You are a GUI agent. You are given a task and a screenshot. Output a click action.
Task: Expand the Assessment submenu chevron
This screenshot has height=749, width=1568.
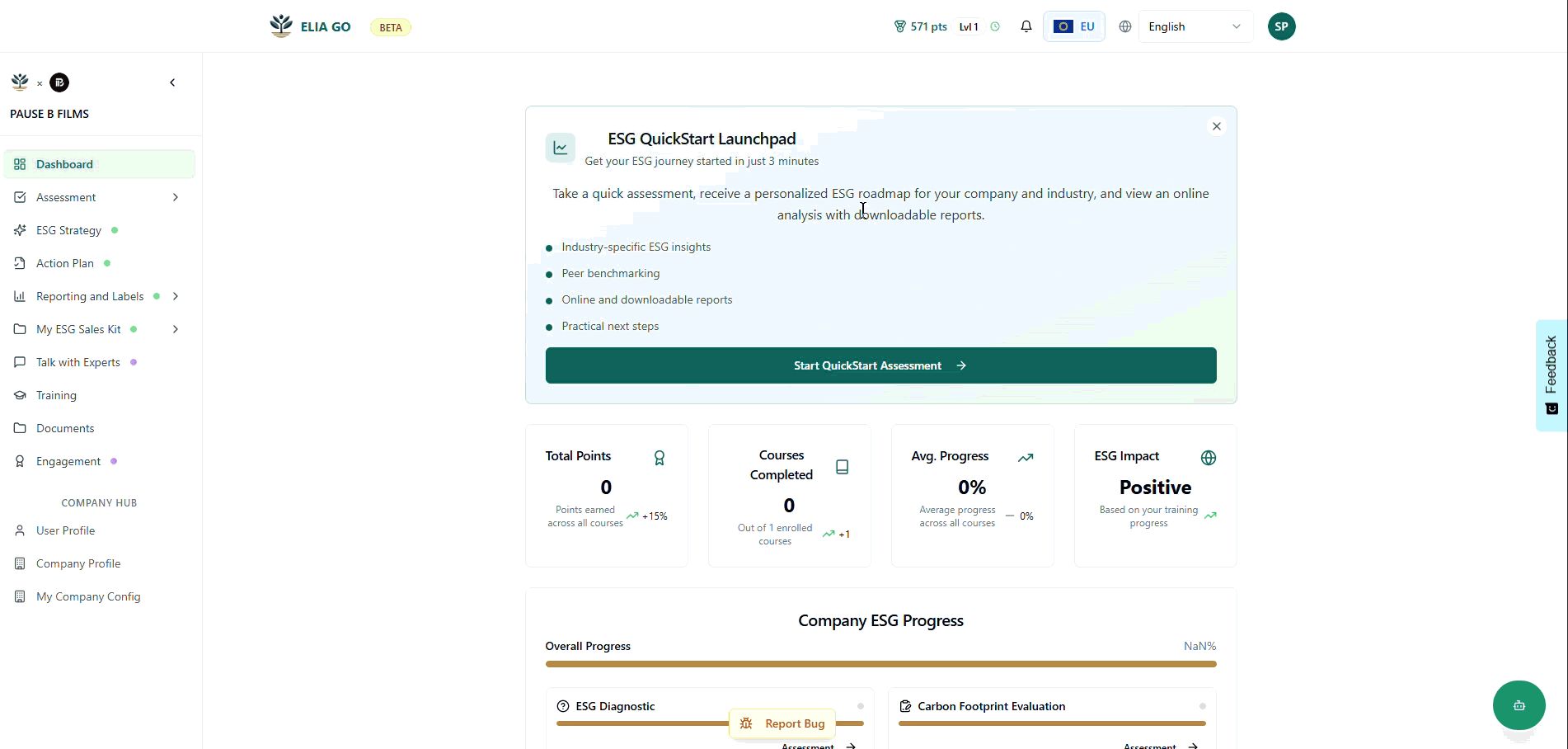[x=176, y=197]
